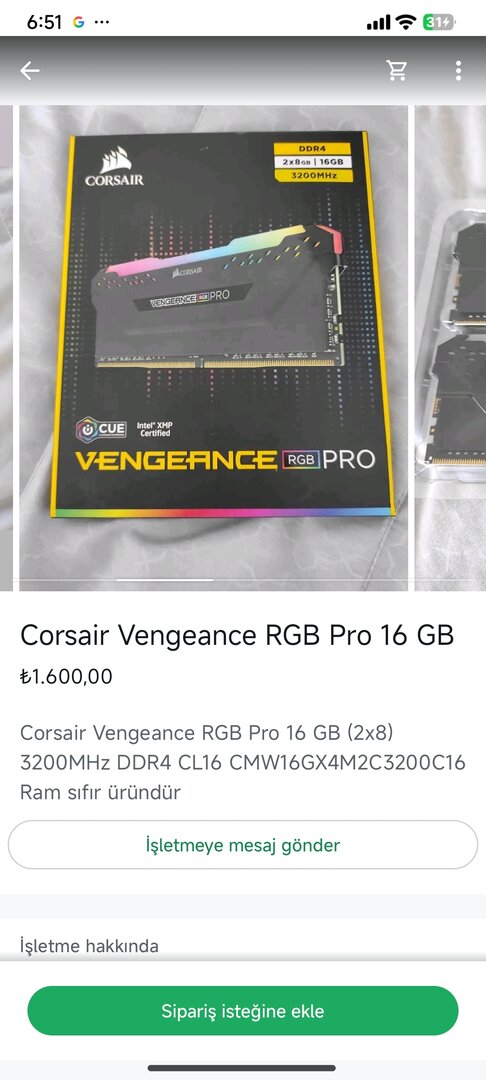Tap the photo carousel position indicator bar
Screen dimensions: 486x1080
click(x=165, y=580)
